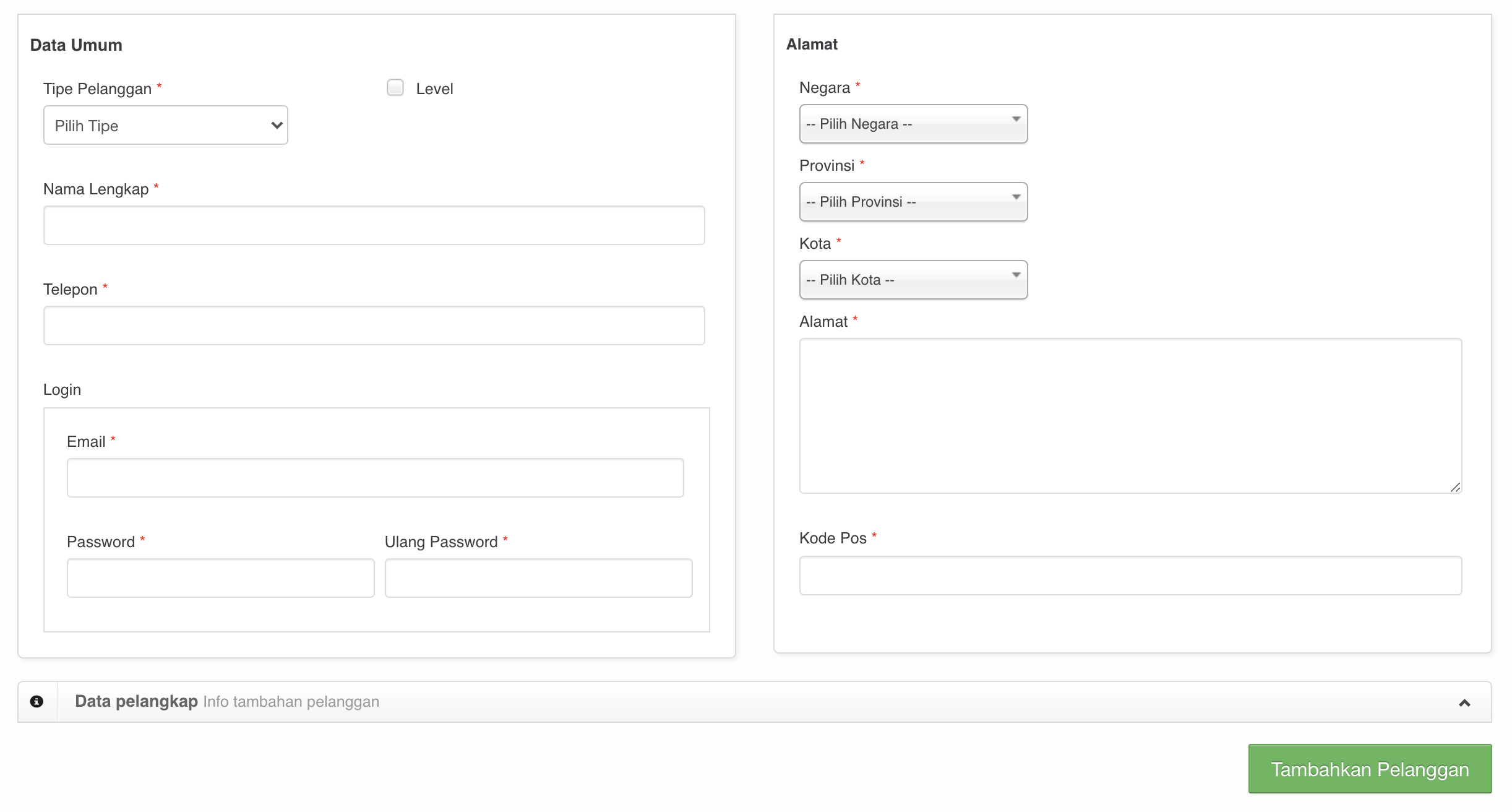Collapse Data pelengkap with chevron arrow
The width and height of the screenshot is (1512, 812).
tap(1464, 702)
